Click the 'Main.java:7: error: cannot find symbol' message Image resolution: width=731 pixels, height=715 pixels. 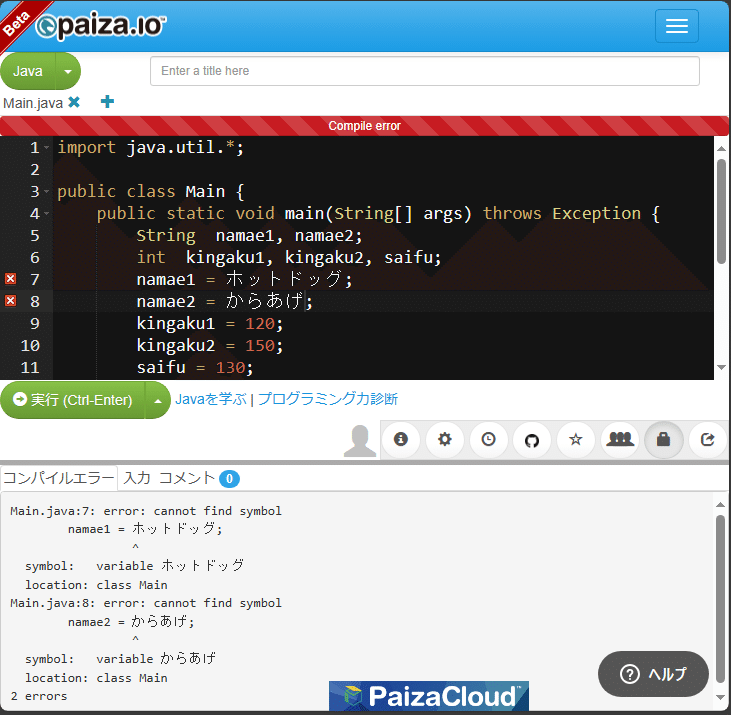pos(146,511)
